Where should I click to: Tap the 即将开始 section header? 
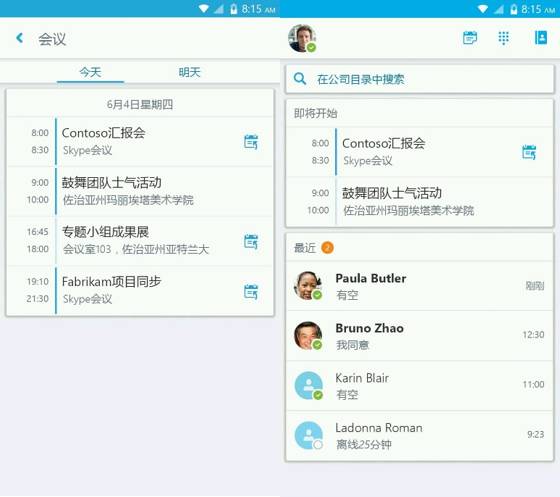(x=315, y=113)
